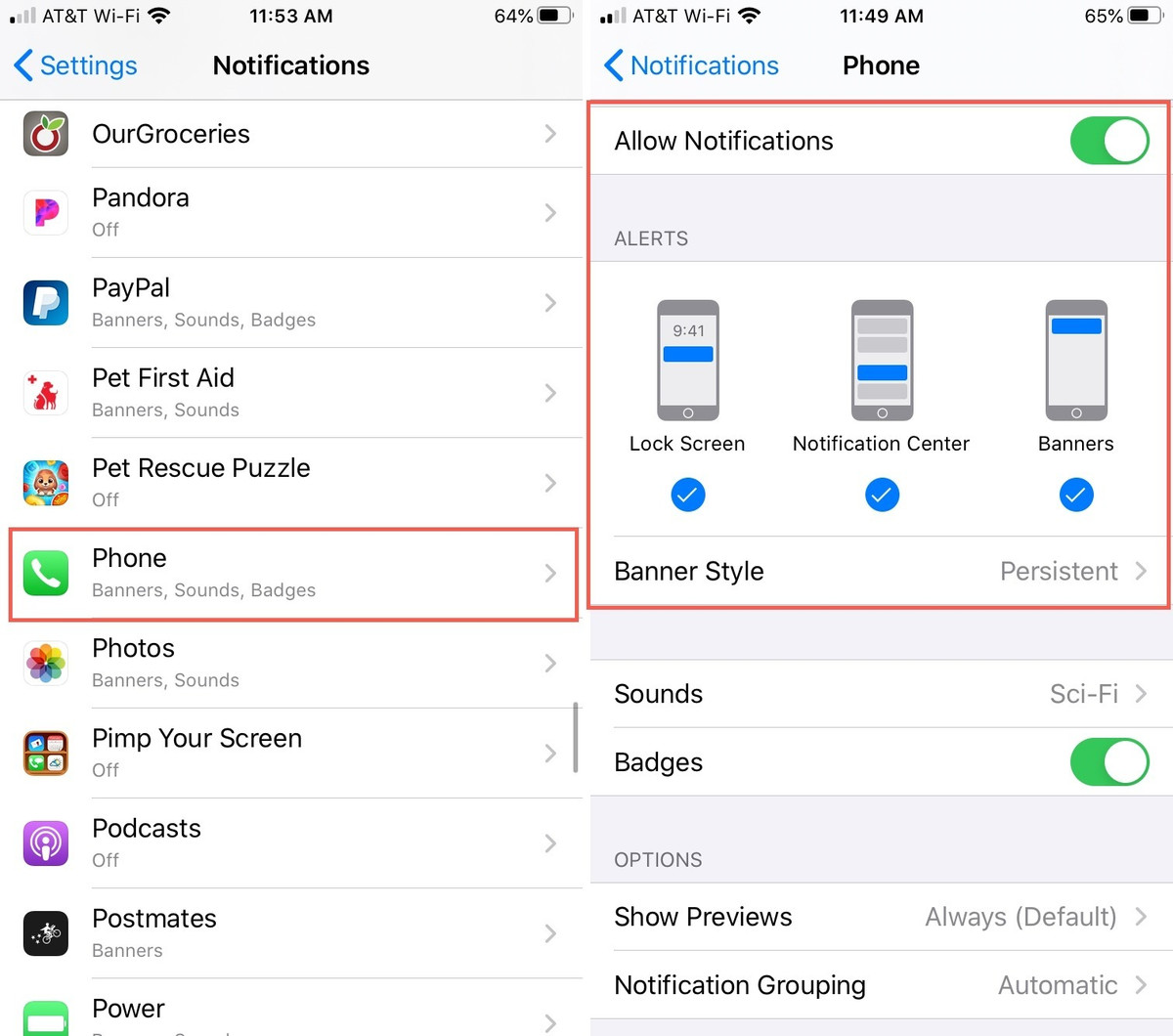This screenshot has height=1036, width=1173.
Task: Uncheck the Lock Screen alert checkmark
Action: (x=688, y=496)
